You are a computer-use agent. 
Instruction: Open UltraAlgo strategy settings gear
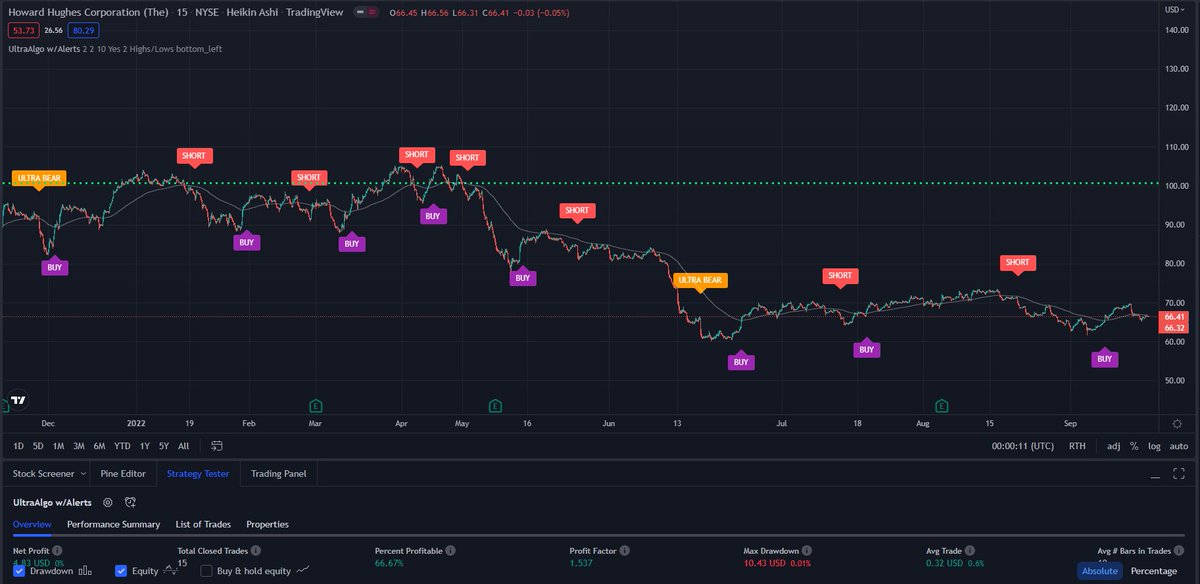(x=108, y=502)
